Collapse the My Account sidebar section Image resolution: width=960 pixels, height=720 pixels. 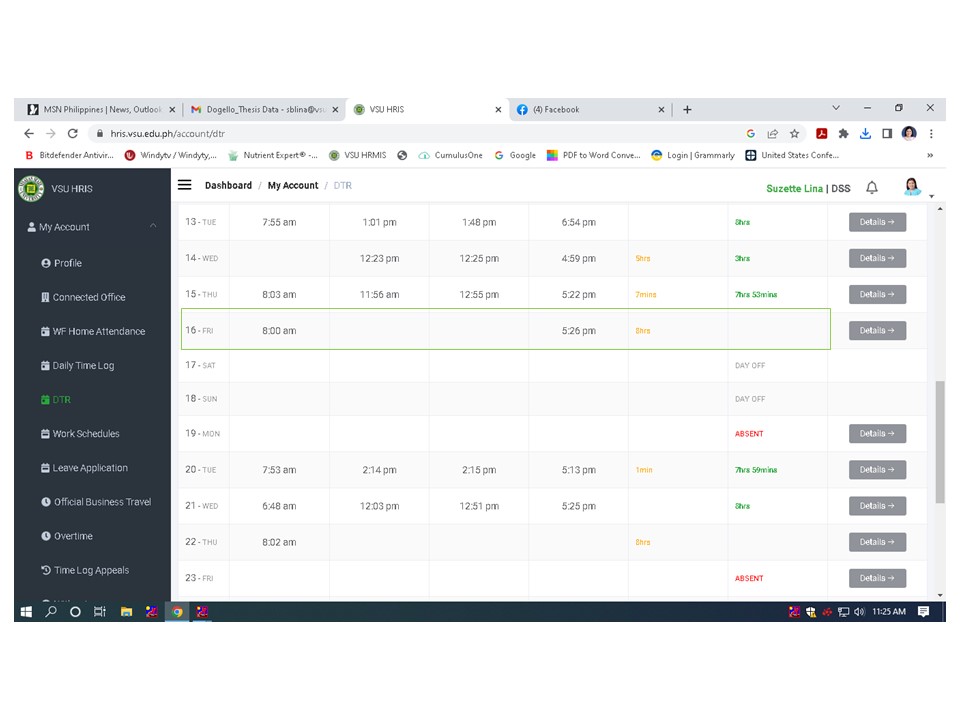click(x=153, y=227)
